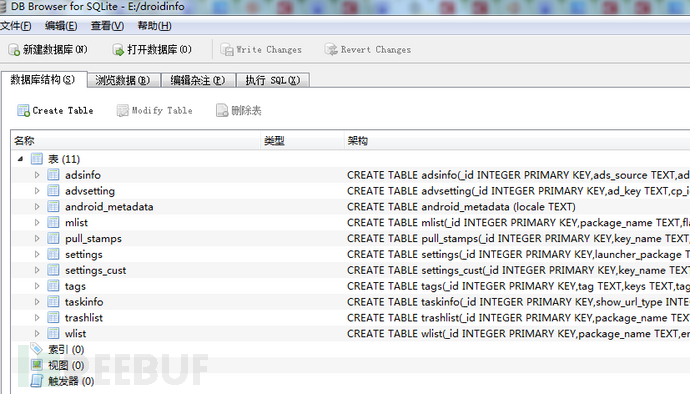
Task: Click the Write Changes button label
Action: [269, 50]
